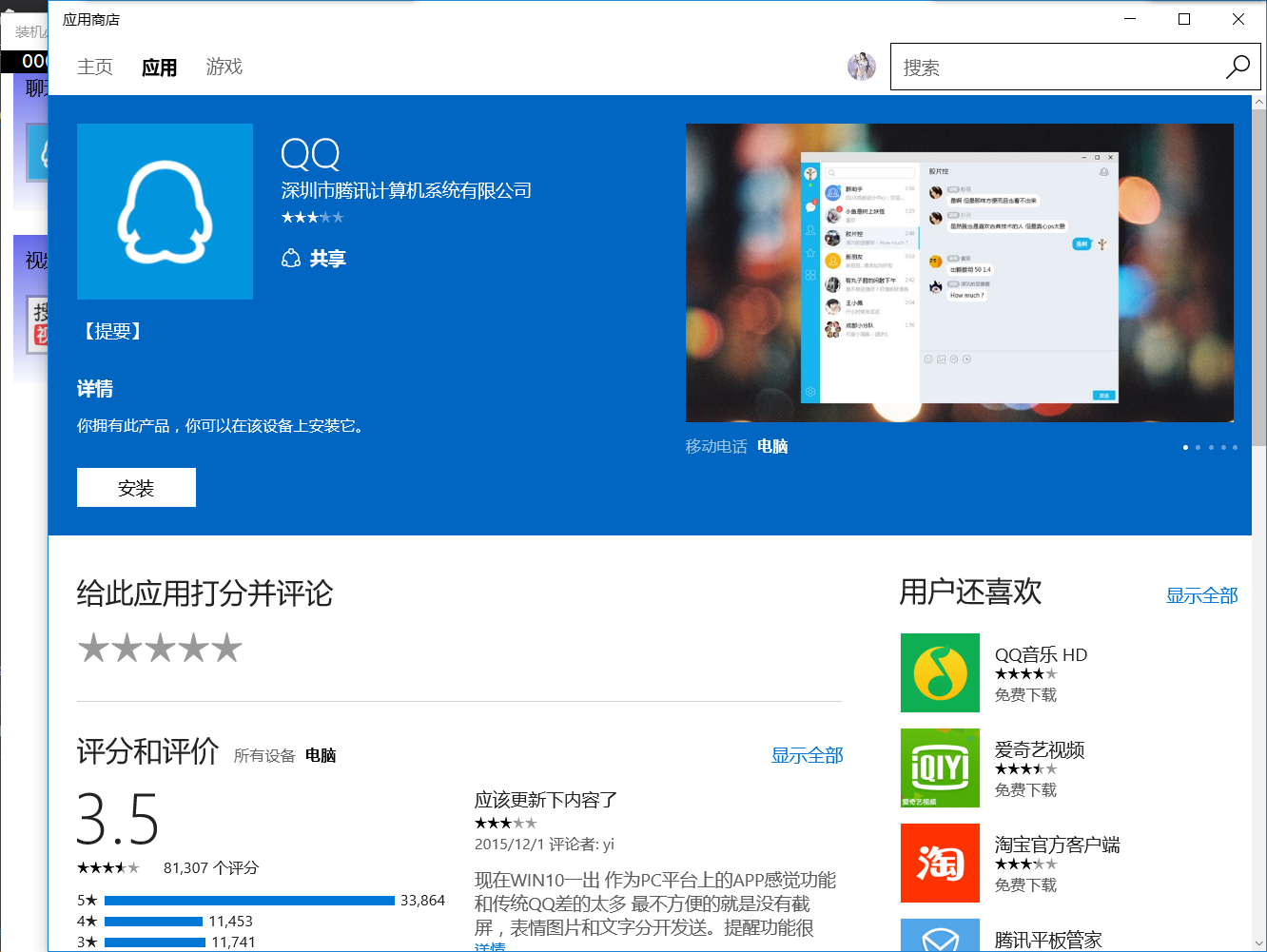
Task: Open the 淘宝 orange app icon
Action: (940, 863)
